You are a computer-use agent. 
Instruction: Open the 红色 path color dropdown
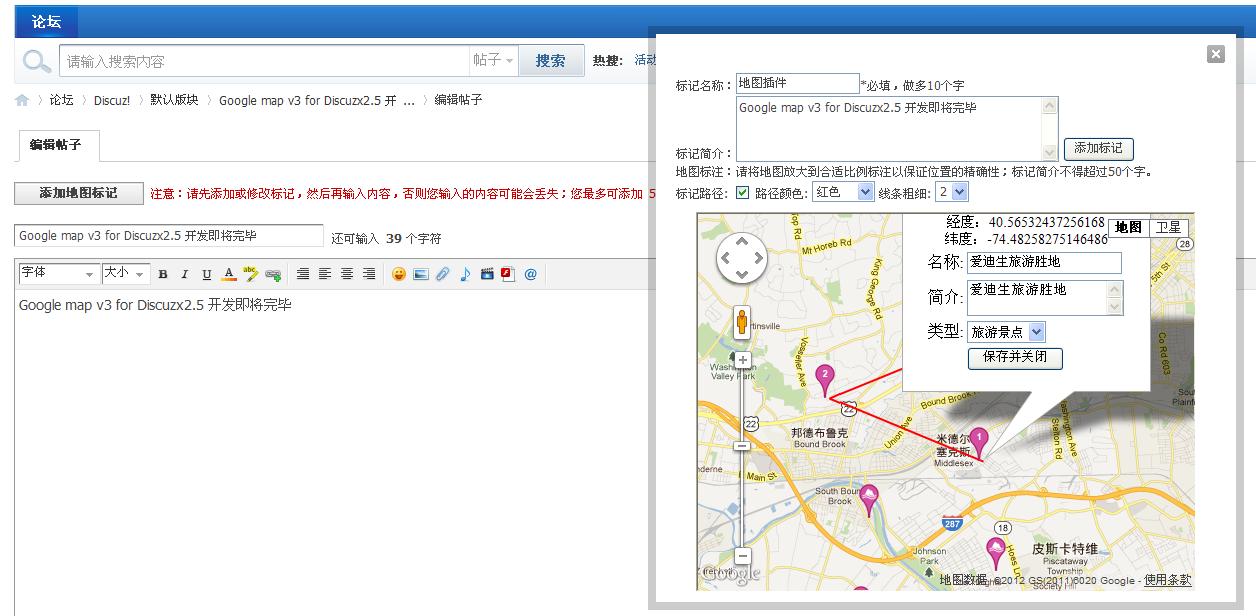843,192
